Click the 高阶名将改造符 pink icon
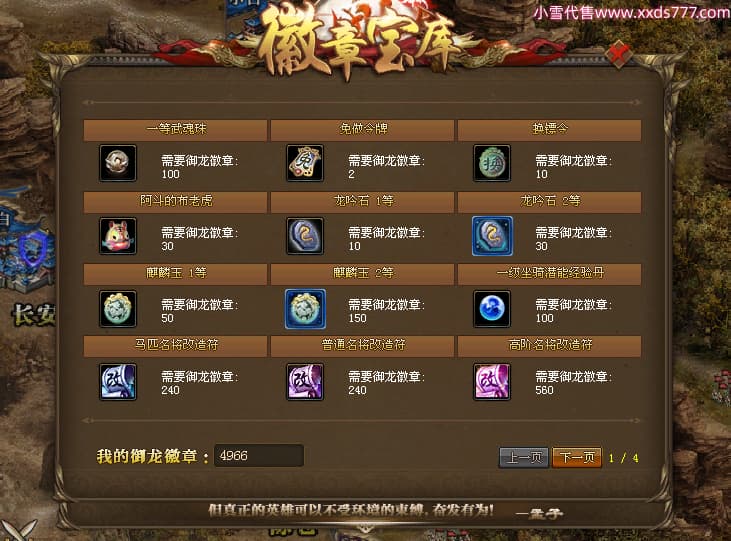 pyautogui.click(x=492, y=382)
